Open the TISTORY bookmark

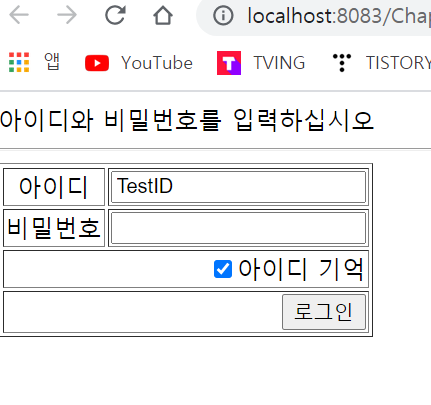(382, 63)
